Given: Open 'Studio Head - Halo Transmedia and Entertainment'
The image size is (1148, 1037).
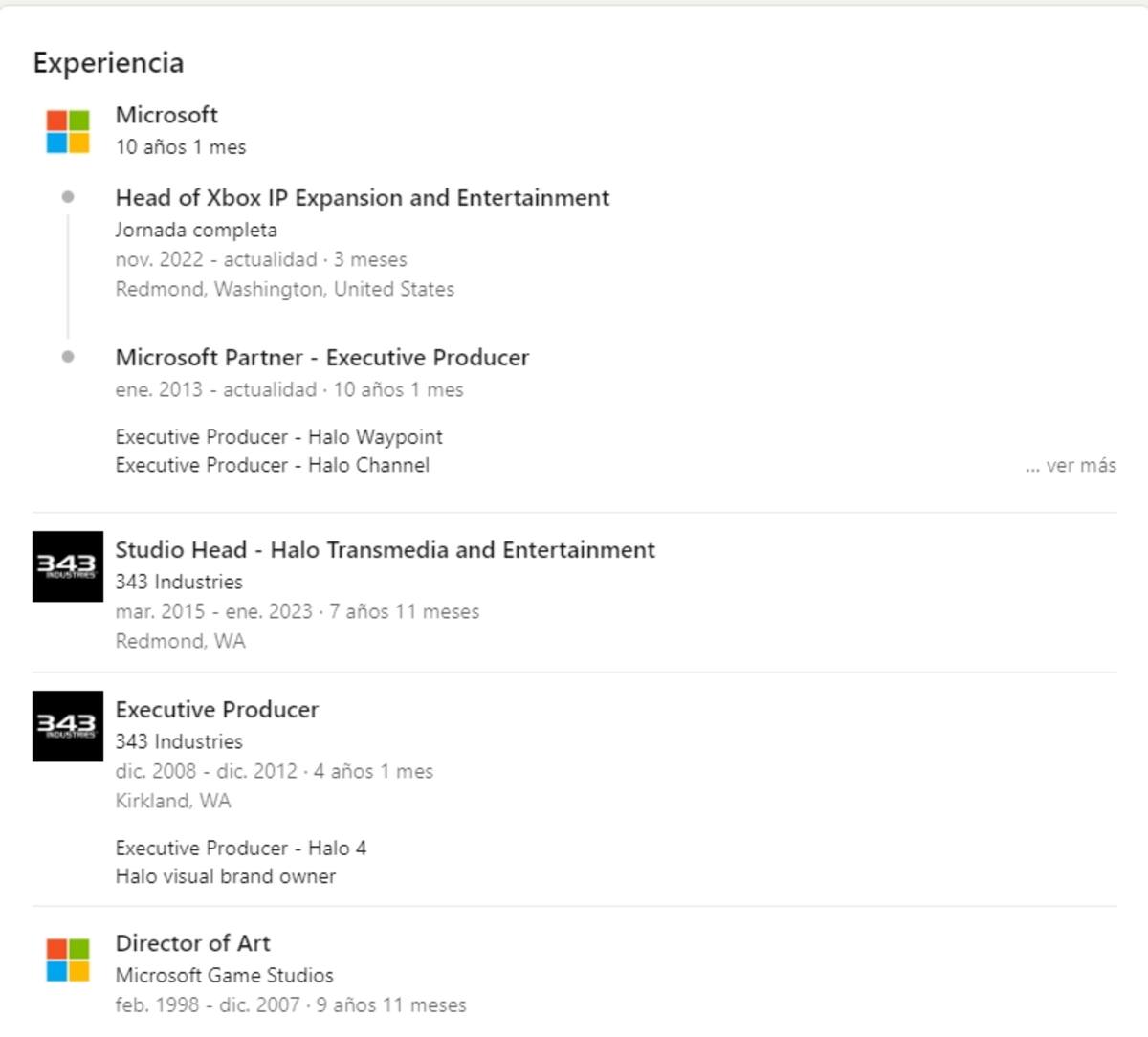Looking at the screenshot, I should [x=386, y=550].
